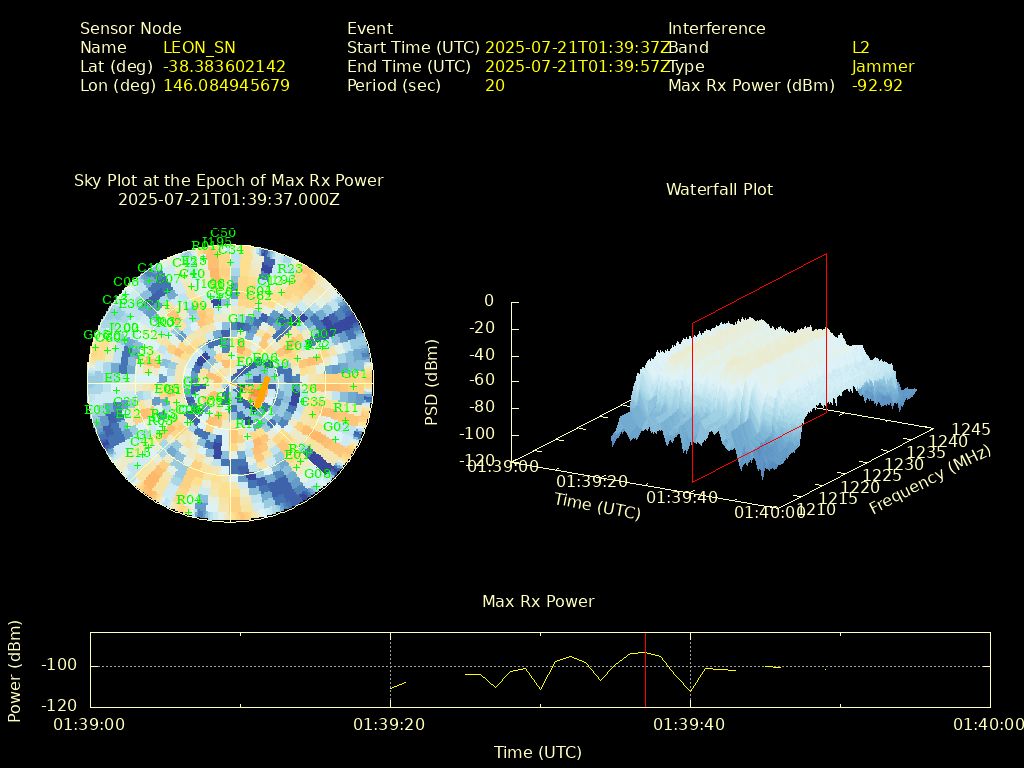The width and height of the screenshot is (1024, 768).
Task: Click the L2 band value
Action: click(860, 47)
